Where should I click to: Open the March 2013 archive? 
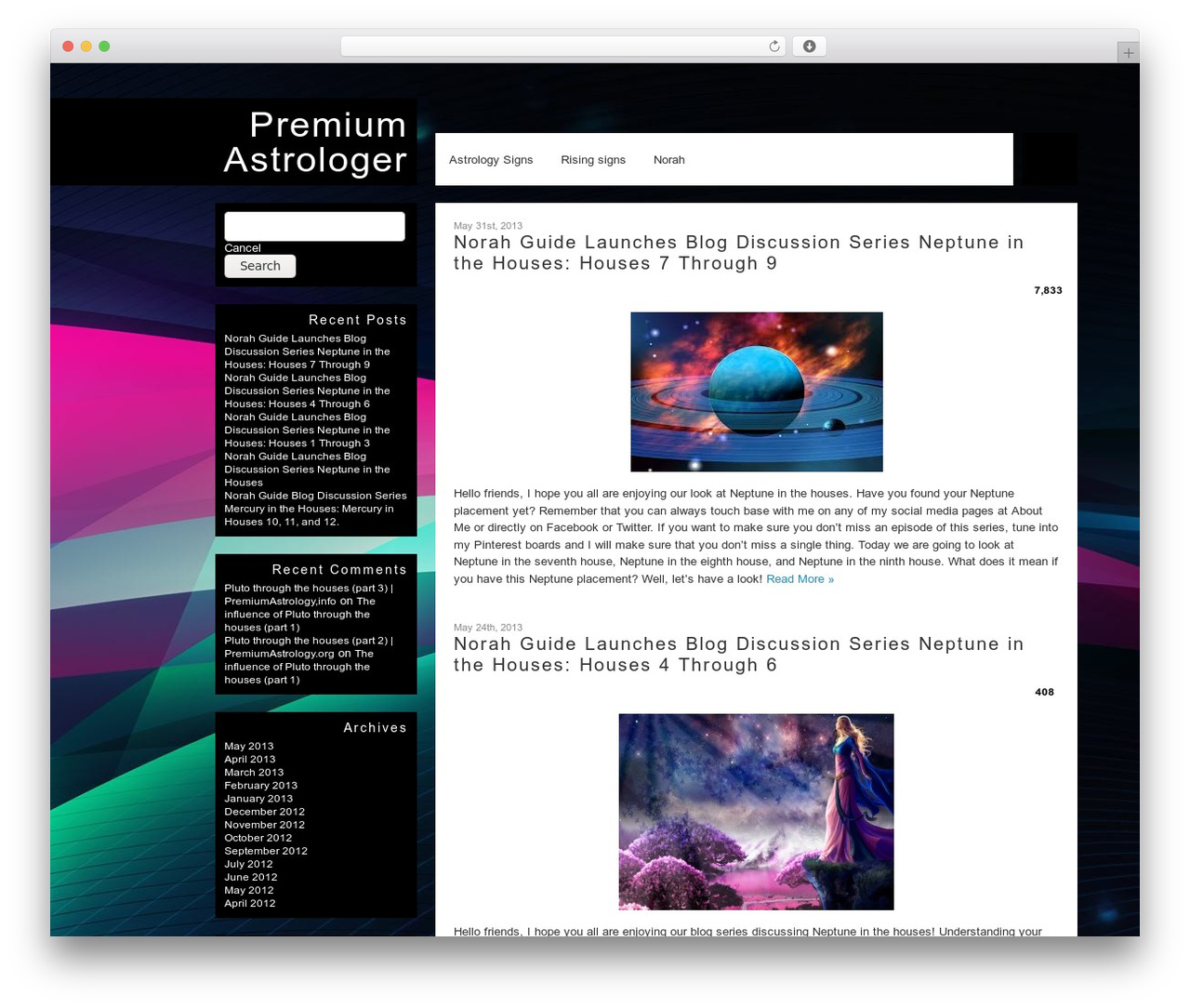[254, 772]
